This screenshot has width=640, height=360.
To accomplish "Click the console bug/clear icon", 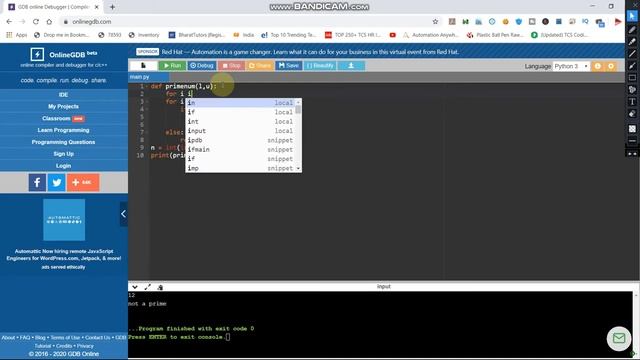I will (160, 287).
